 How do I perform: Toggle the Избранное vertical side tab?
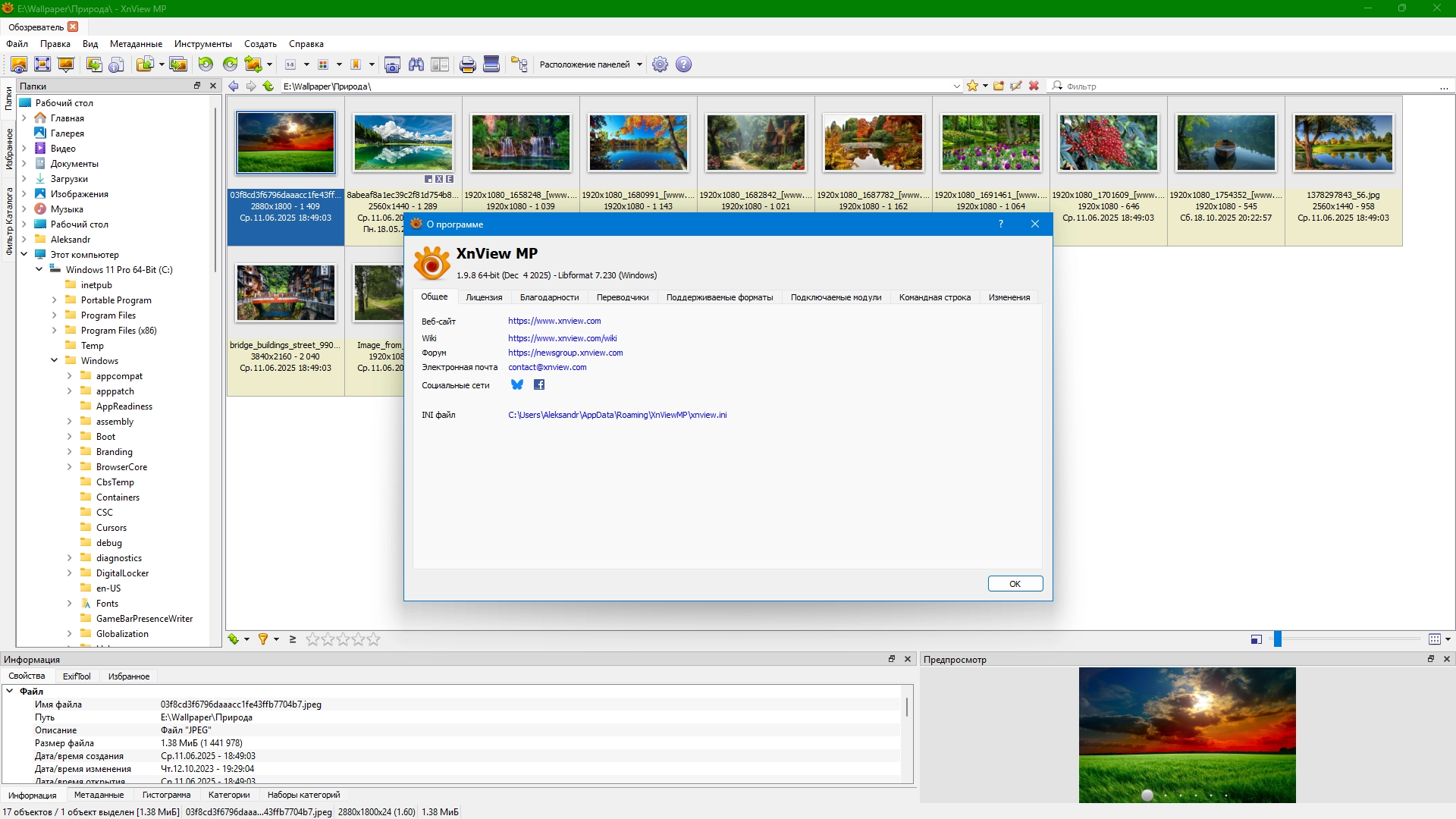(x=8, y=149)
